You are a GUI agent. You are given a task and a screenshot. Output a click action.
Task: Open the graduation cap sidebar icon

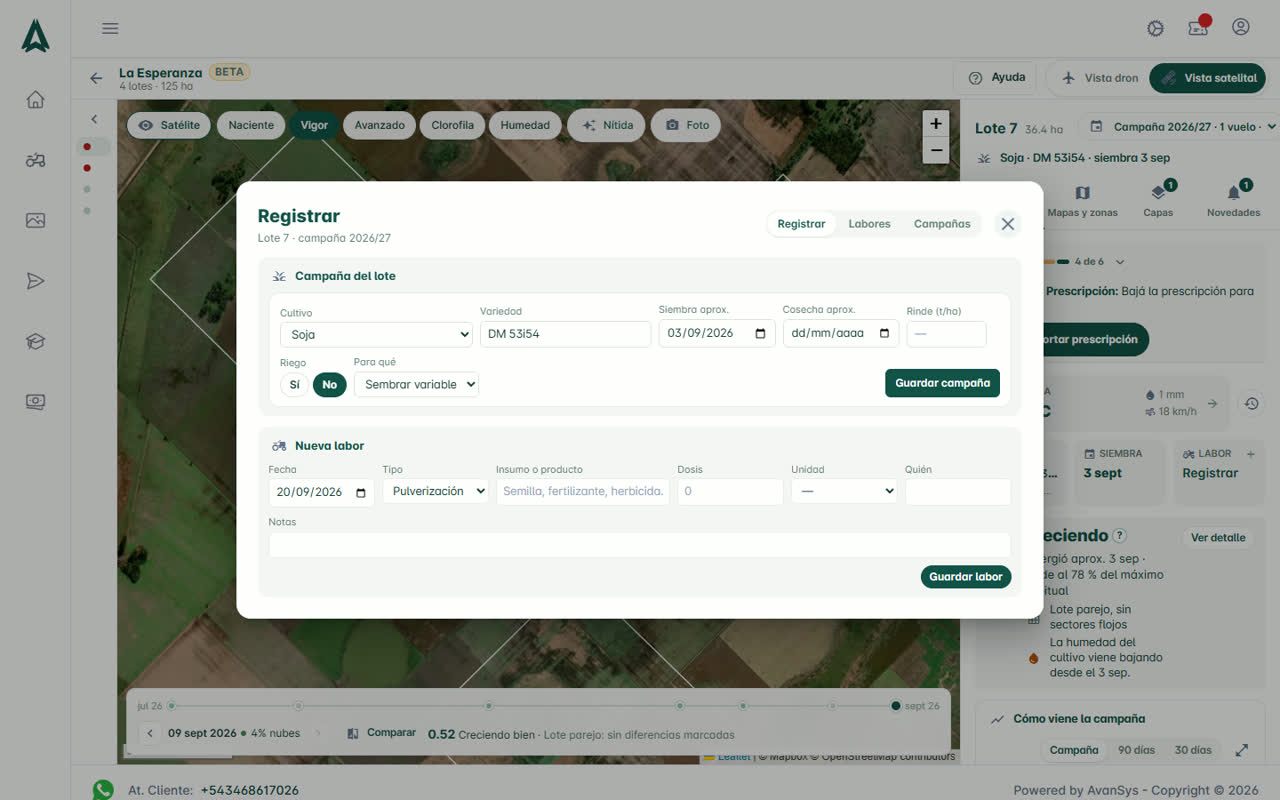[35, 342]
